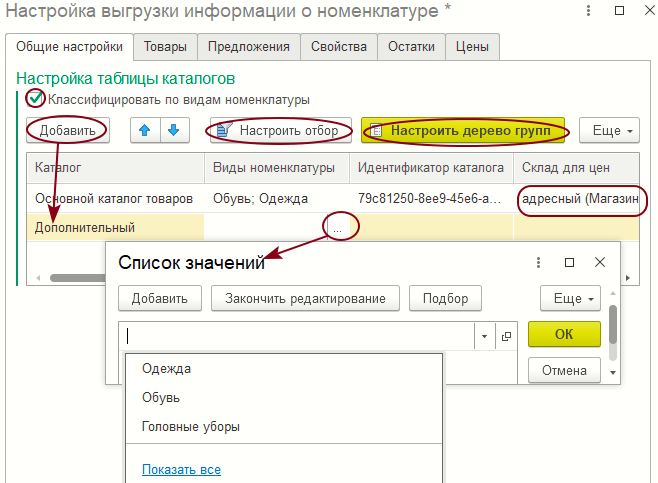Open the Еще menu in Список значений

[571, 298]
